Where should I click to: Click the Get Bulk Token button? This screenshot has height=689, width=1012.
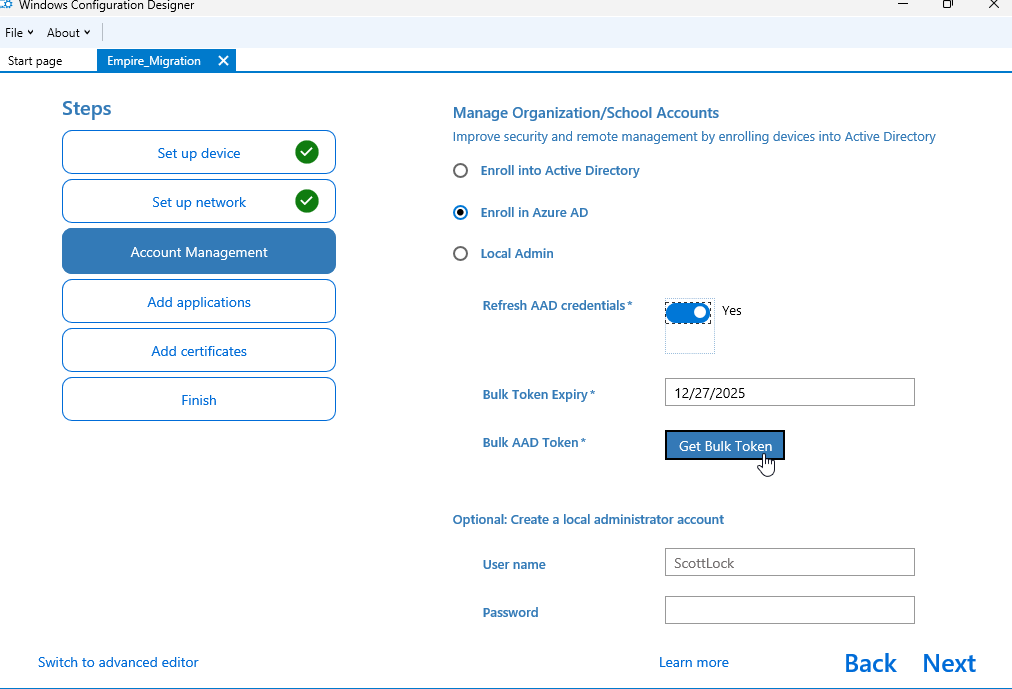(x=724, y=445)
